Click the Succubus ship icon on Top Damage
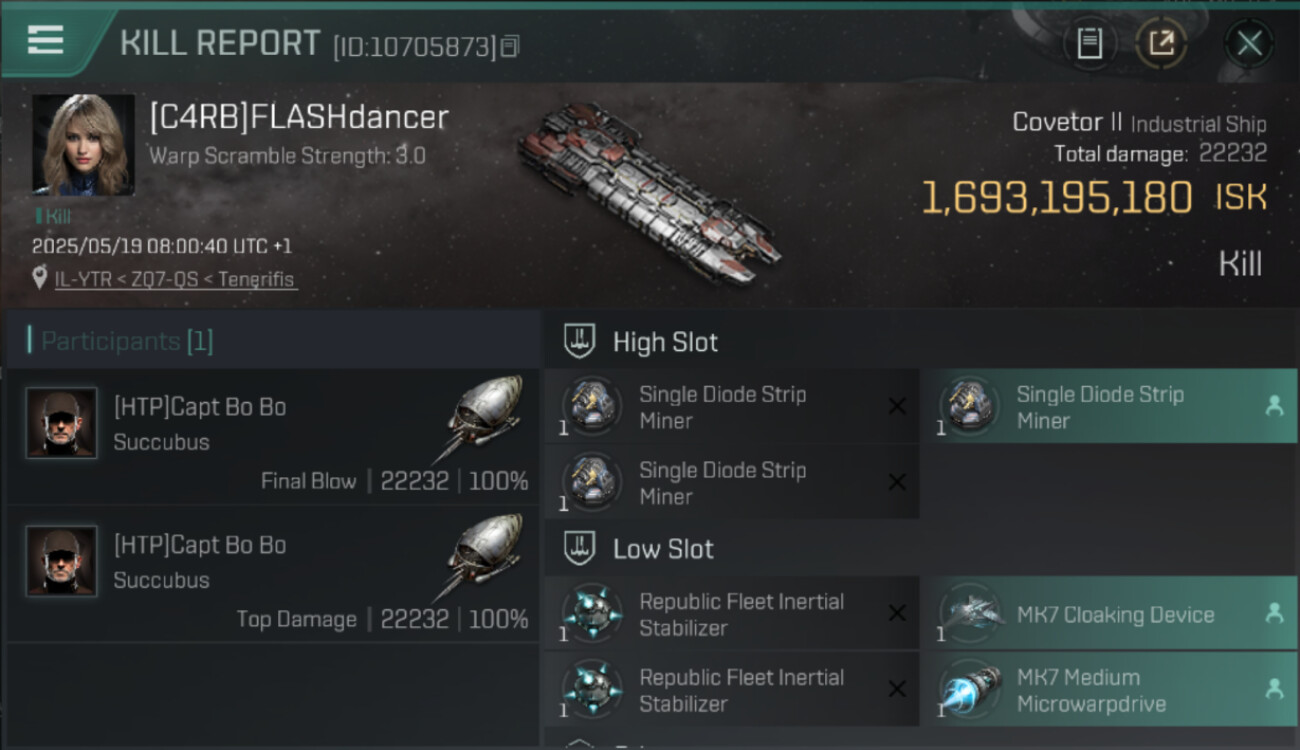The image size is (1300, 750). [482, 554]
